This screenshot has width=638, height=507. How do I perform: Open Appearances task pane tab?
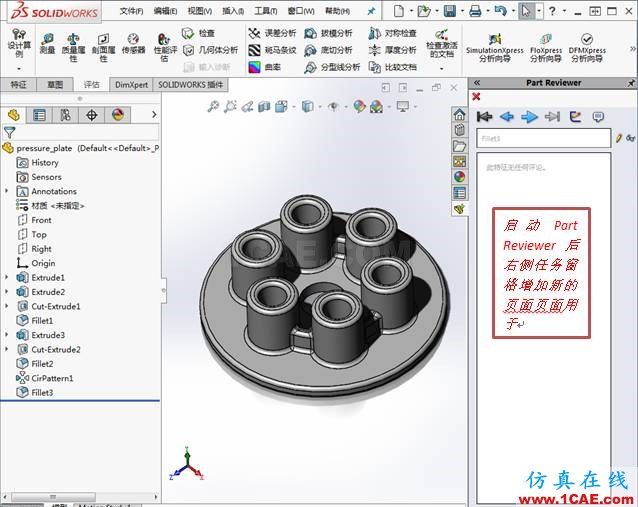click(459, 177)
